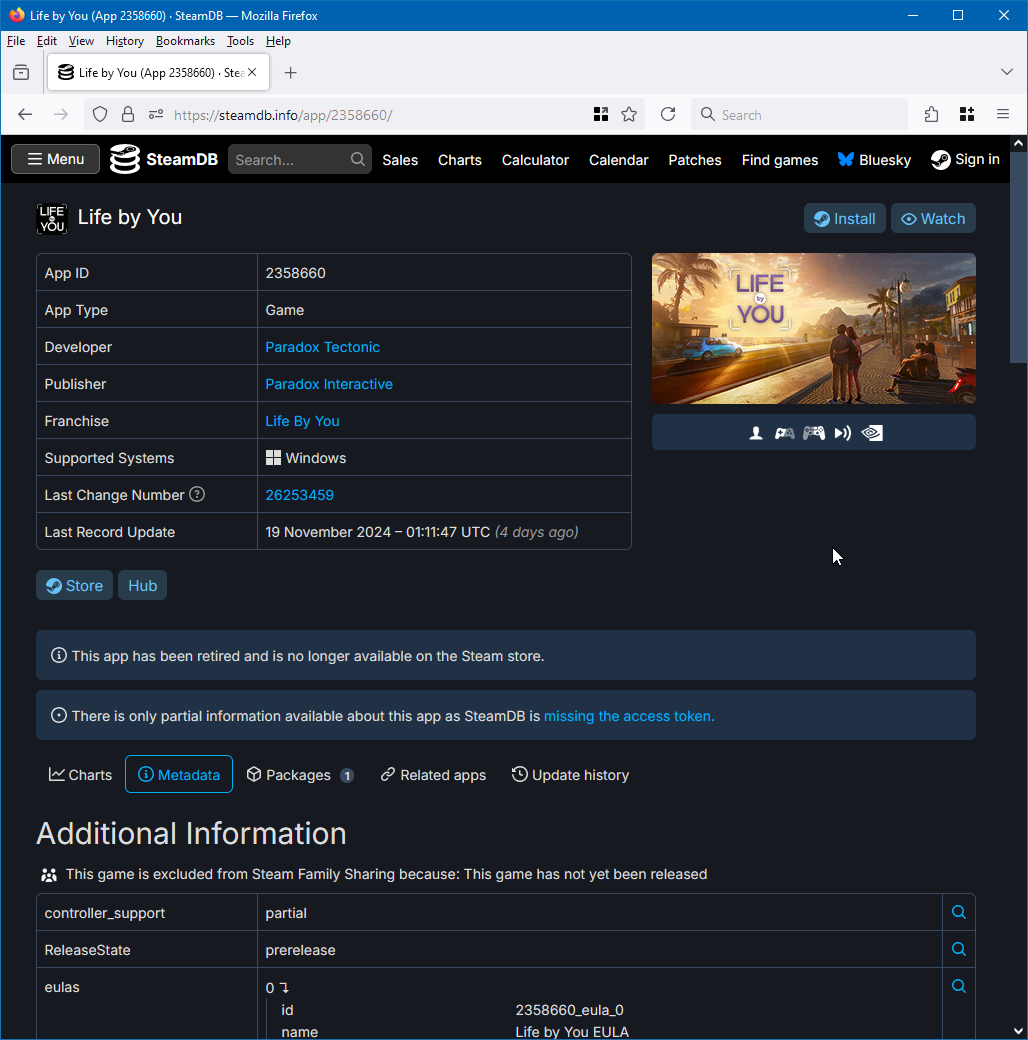This screenshot has width=1028, height=1040.
Task: Switch to the Charts tab
Action: click(x=80, y=775)
